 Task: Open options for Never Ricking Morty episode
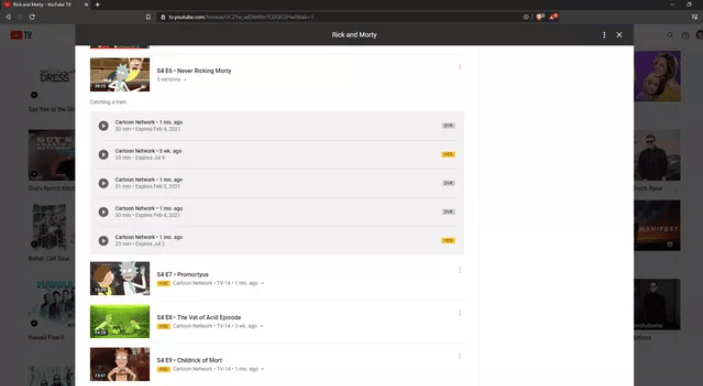coord(460,67)
